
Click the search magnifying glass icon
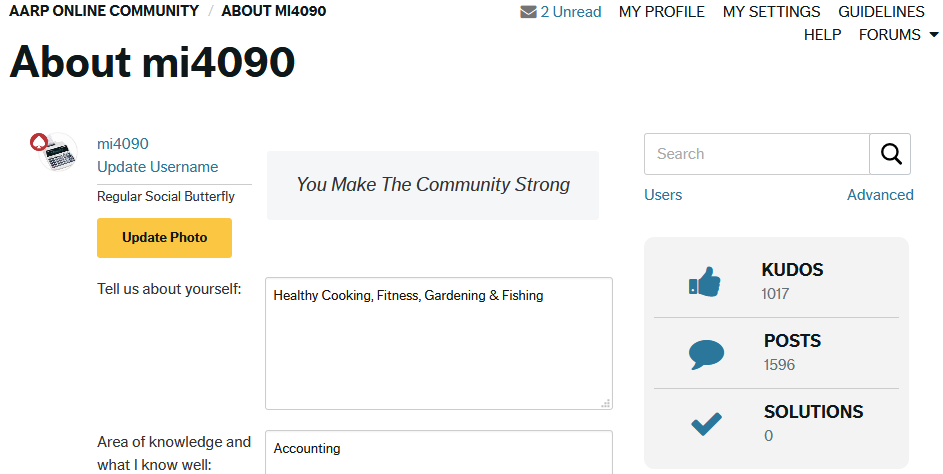coord(890,154)
